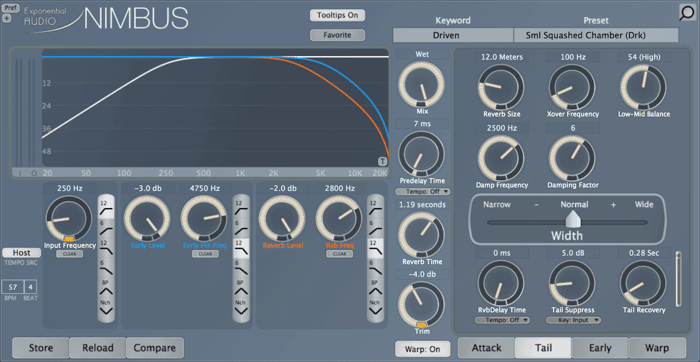
Task: Switch to the Attack tab
Action: pyautogui.click(x=487, y=348)
